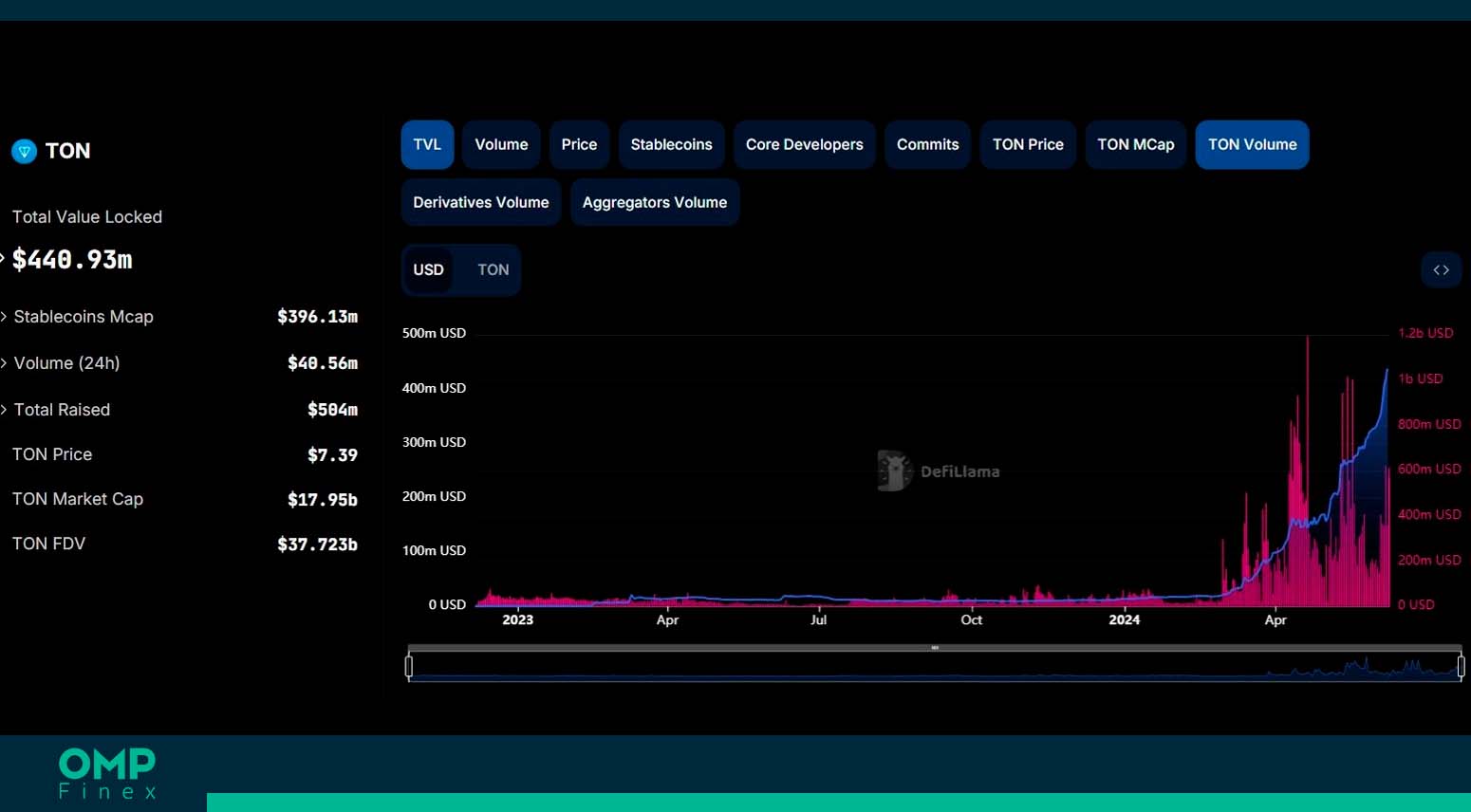Image resolution: width=1471 pixels, height=812 pixels.
Task: Click the $17.95b market cap value
Action: [x=323, y=500]
